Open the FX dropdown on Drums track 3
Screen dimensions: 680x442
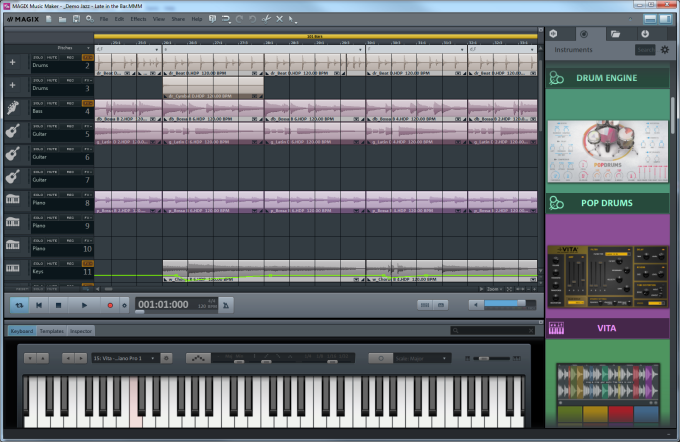coord(88,80)
